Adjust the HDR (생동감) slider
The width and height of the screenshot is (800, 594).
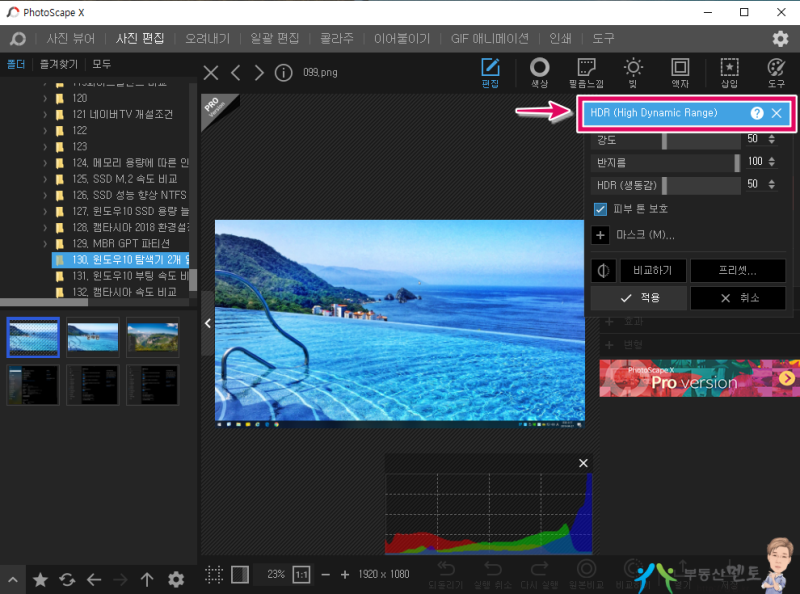tap(665, 185)
